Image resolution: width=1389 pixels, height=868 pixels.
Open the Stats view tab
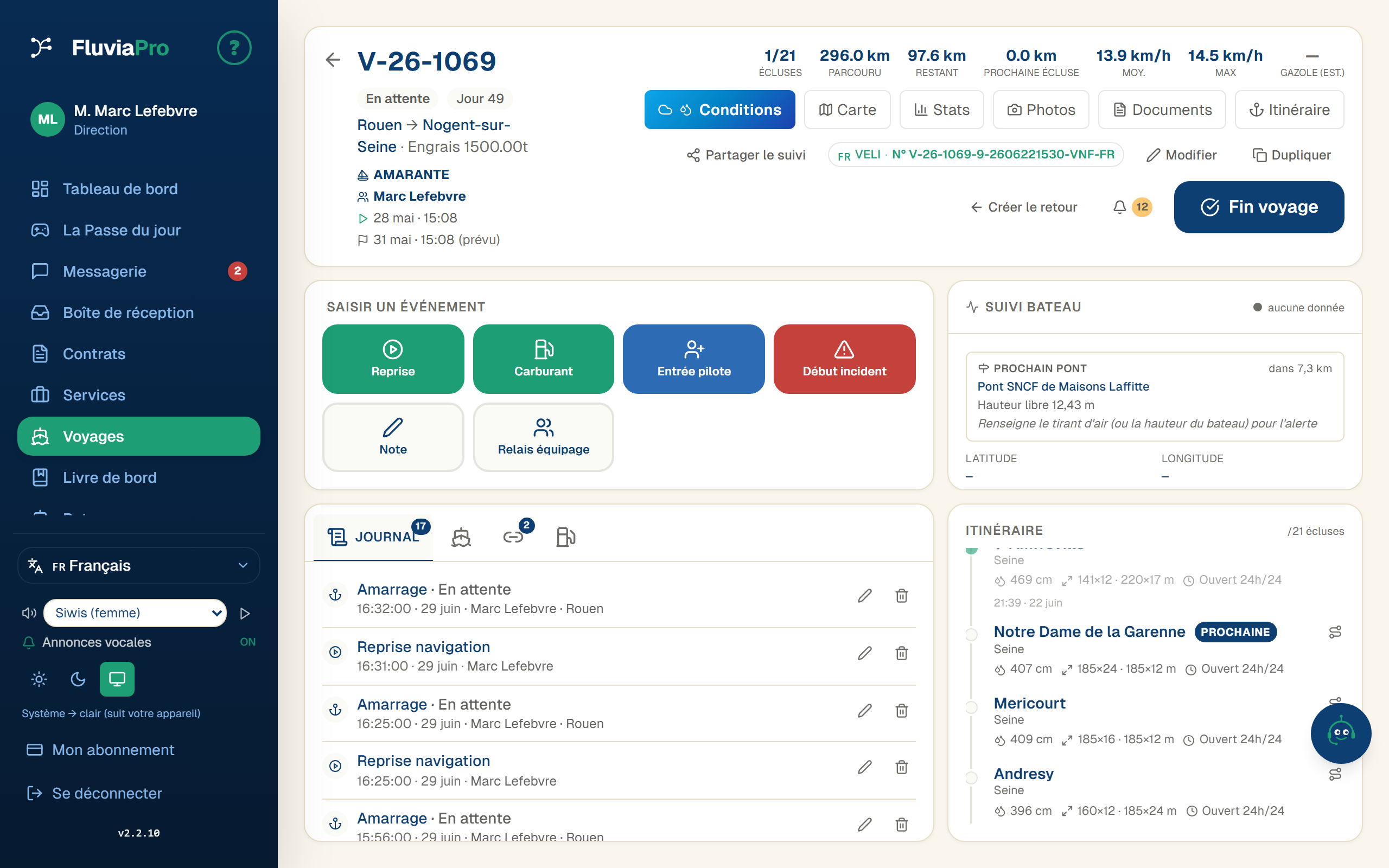(941, 110)
